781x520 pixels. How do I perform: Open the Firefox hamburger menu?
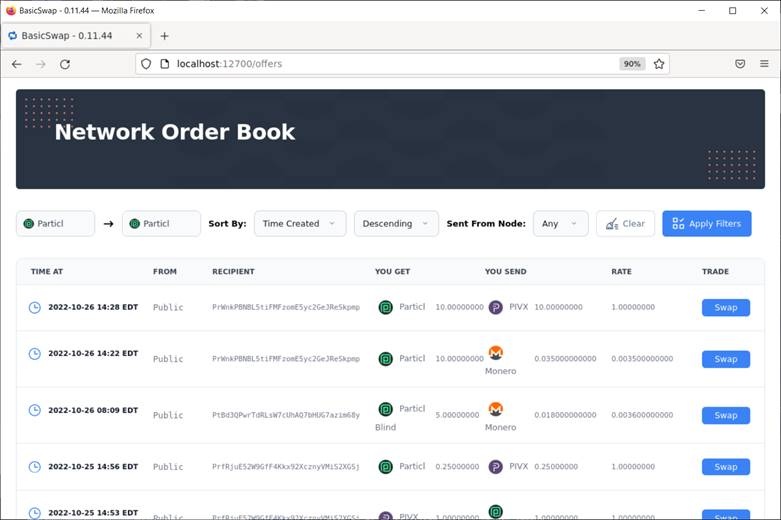(764, 64)
